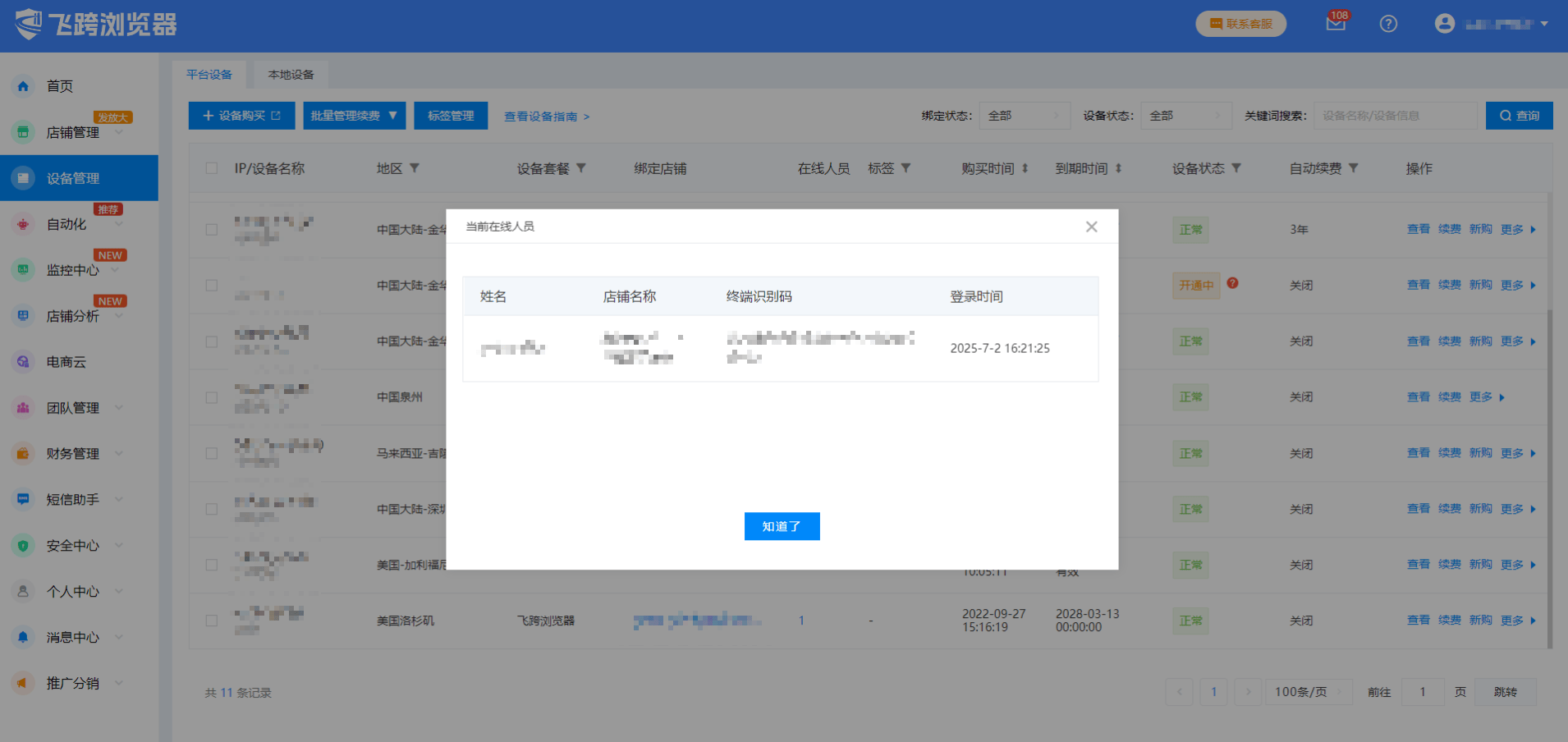1568x742 pixels.
Task: Click the 消息中心 bell icon
Action: click(23, 638)
